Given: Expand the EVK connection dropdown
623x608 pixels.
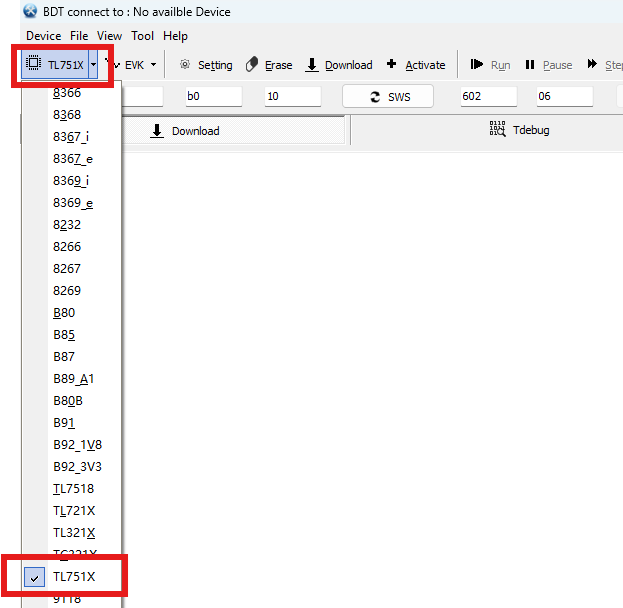Looking at the screenshot, I should tap(153, 65).
